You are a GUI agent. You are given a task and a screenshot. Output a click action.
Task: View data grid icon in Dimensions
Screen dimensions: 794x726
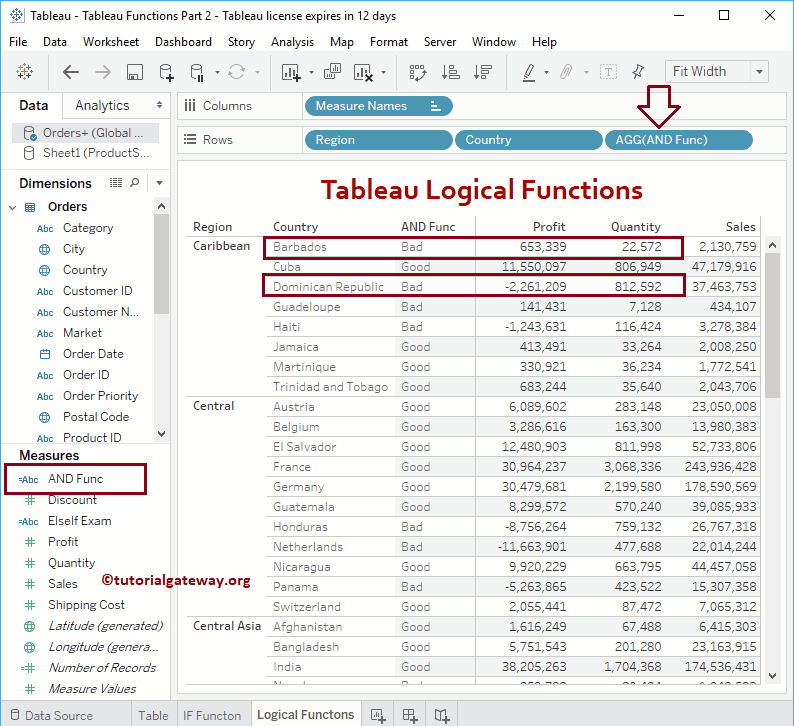tap(116, 183)
